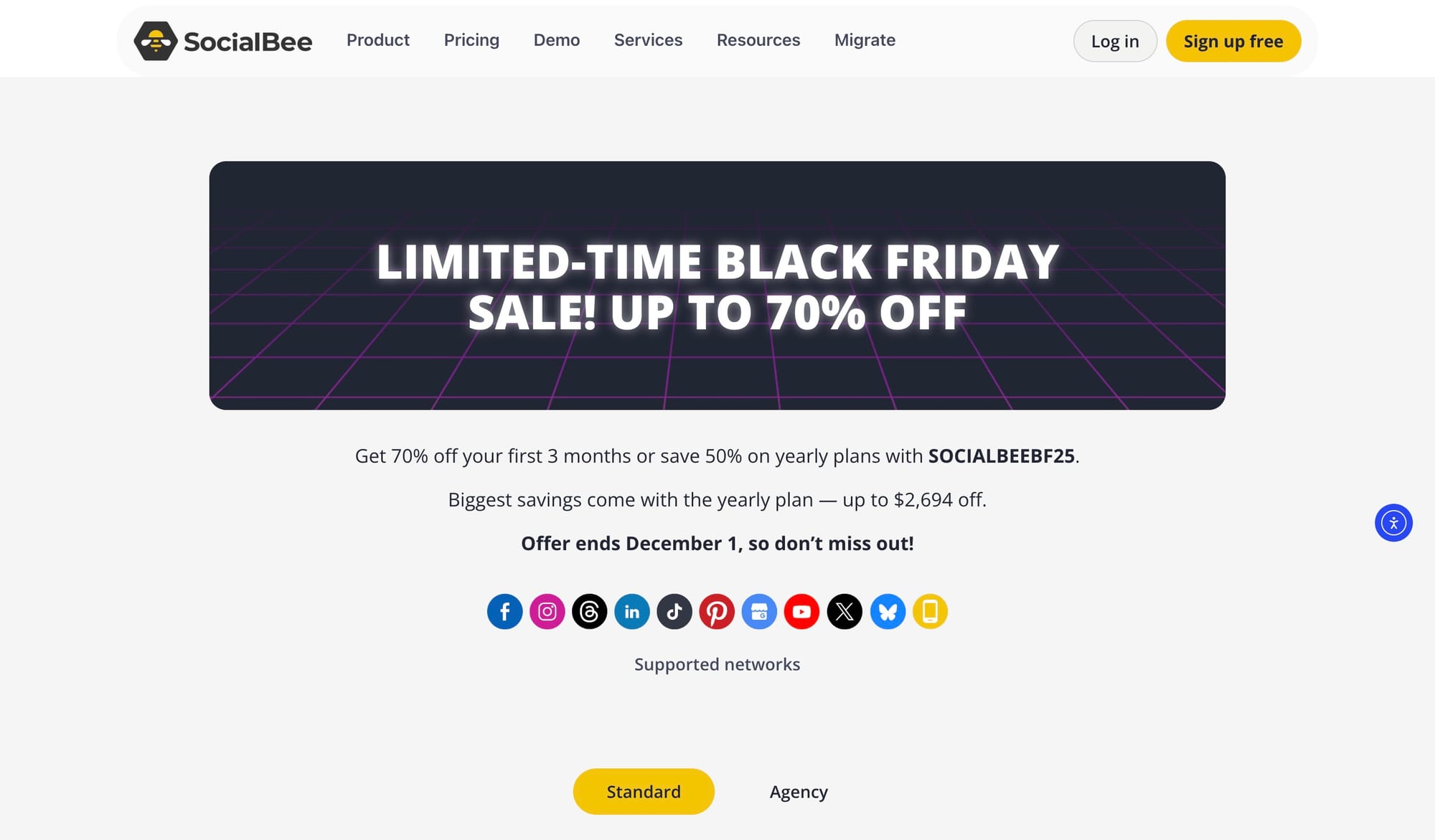The height and width of the screenshot is (840, 1435).
Task: Click the Log in button
Action: click(x=1115, y=41)
